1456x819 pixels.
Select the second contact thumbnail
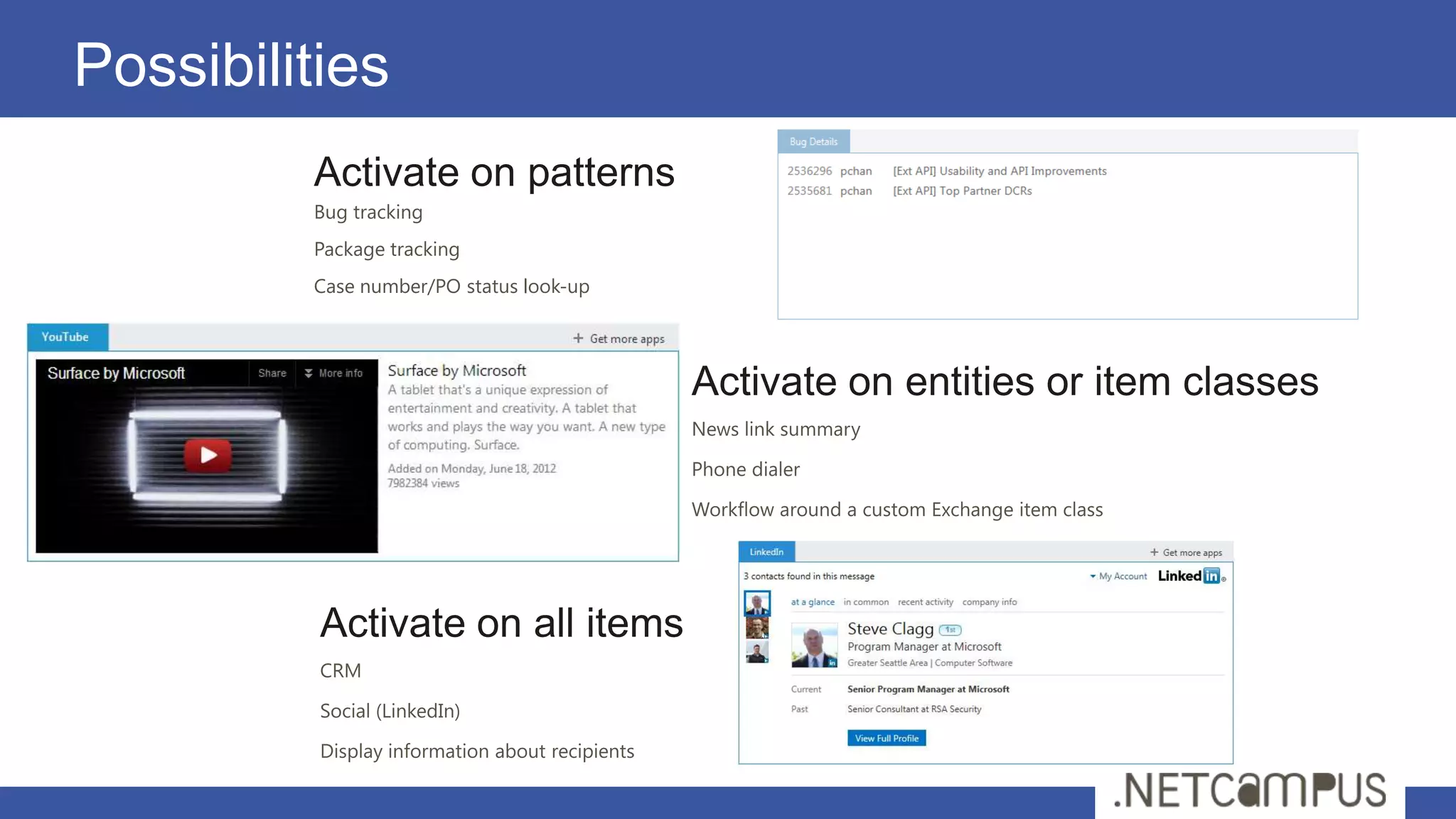(x=757, y=628)
